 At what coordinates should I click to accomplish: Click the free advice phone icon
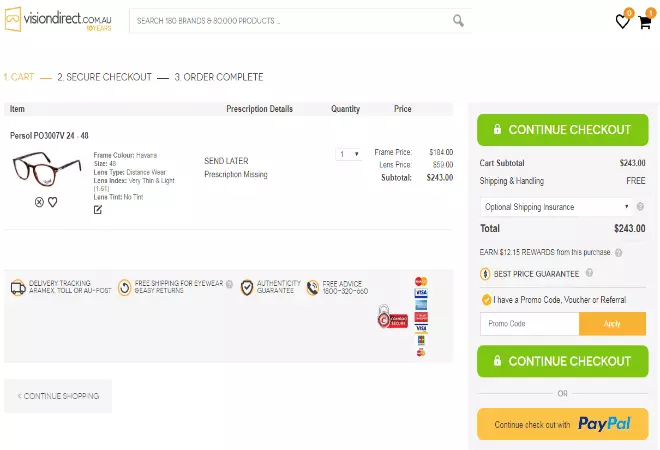(x=313, y=288)
